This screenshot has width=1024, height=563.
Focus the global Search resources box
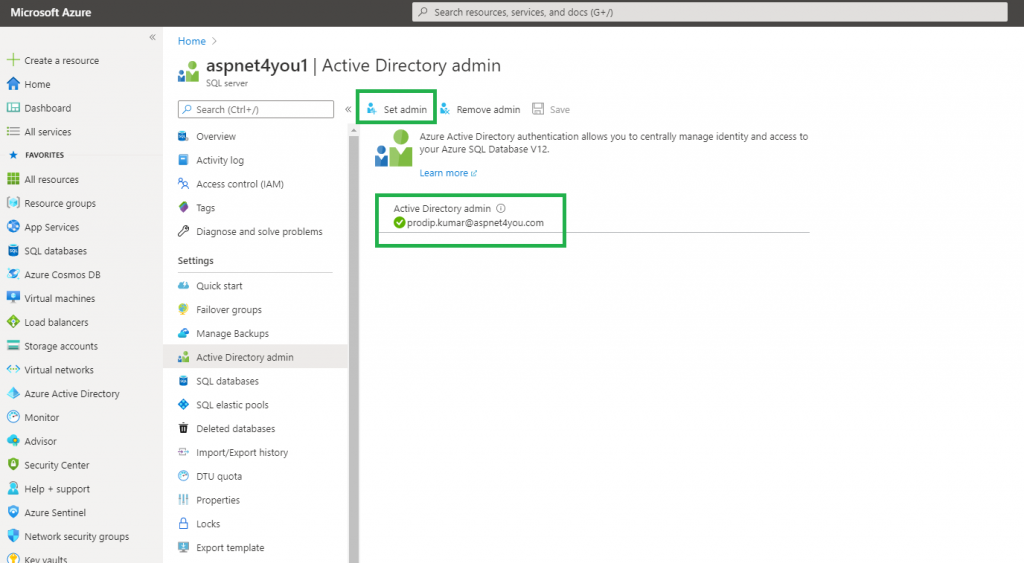(x=709, y=12)
